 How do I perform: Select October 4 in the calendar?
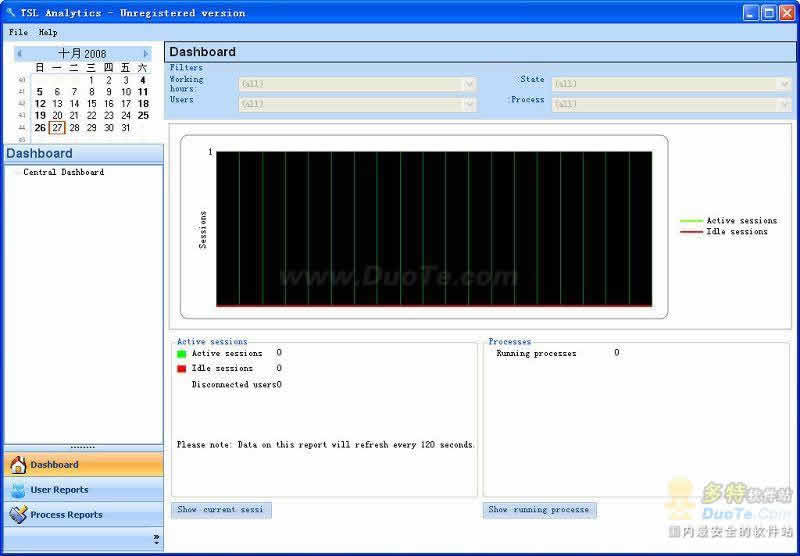point(143,80)
